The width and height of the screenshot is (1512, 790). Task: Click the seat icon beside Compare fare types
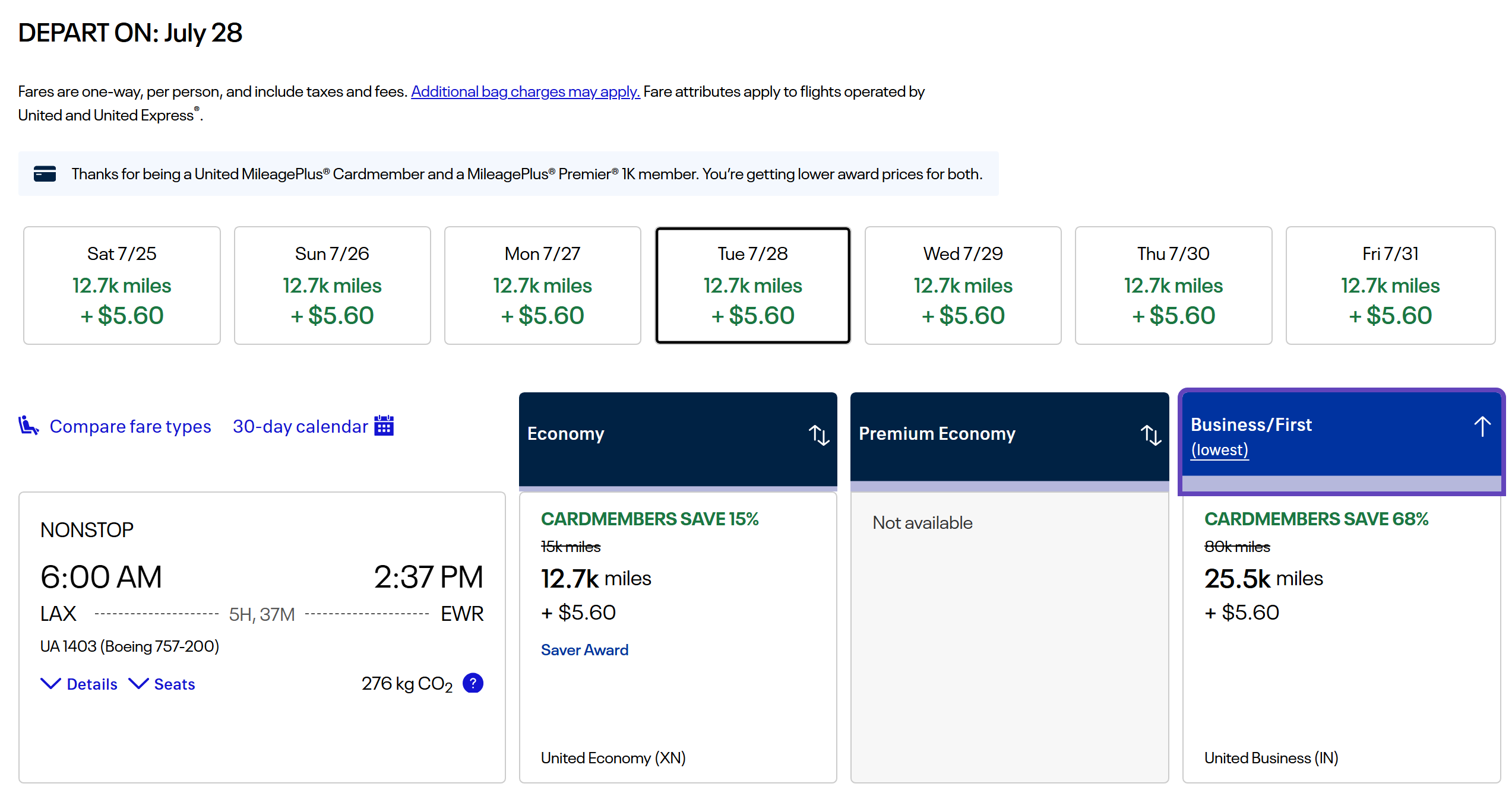28,426
